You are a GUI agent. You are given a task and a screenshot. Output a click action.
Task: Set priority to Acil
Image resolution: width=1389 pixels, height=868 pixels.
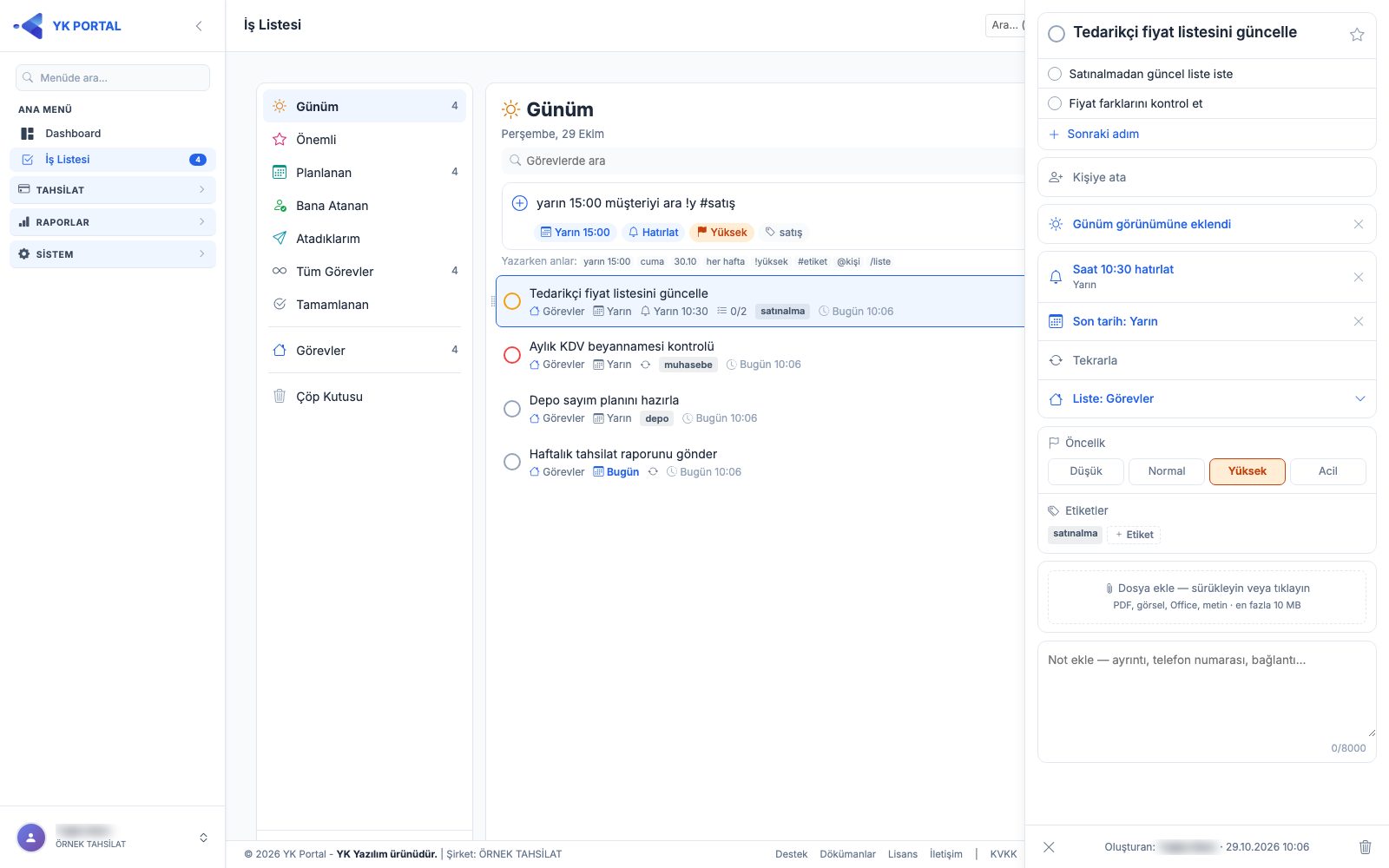click(x=1328, y=471)
